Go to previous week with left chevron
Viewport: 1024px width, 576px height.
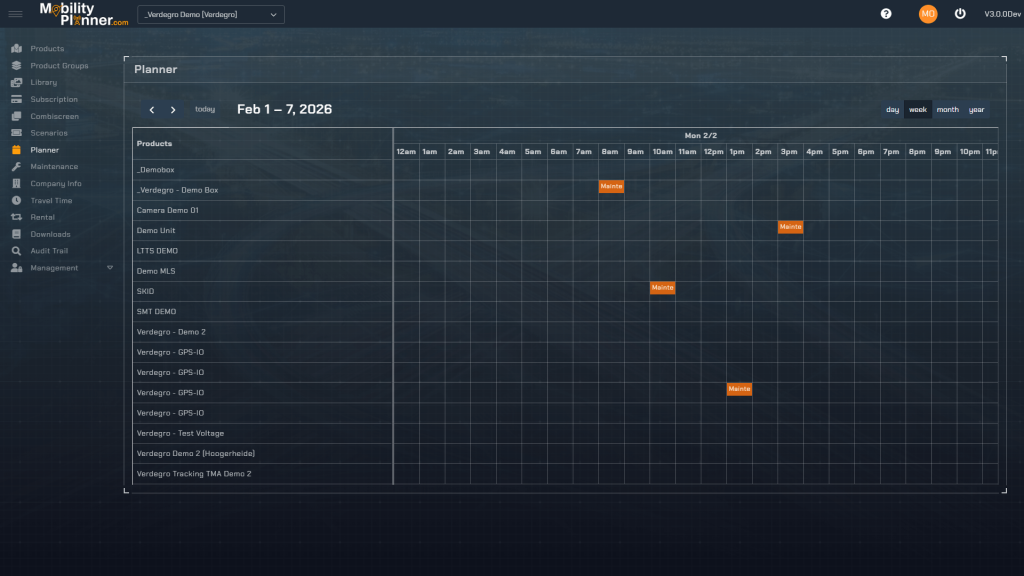pyautogui.click(x=152, y=110)
